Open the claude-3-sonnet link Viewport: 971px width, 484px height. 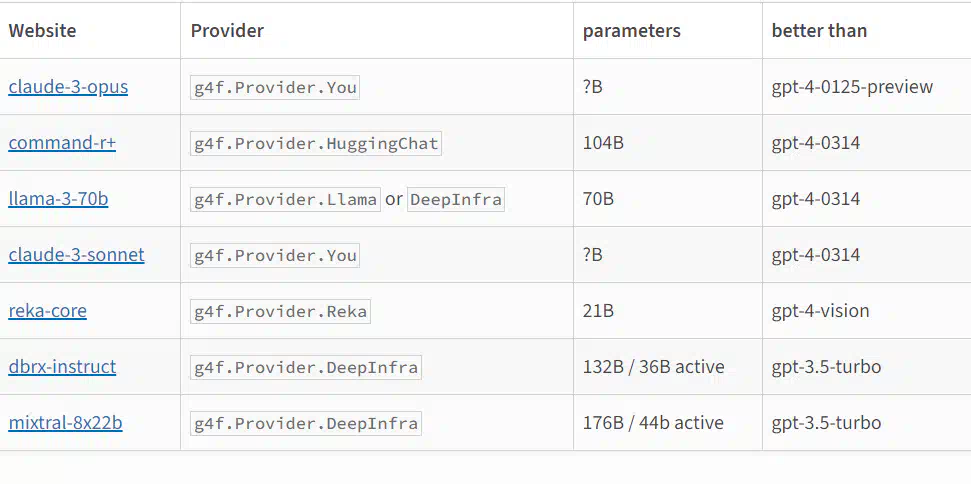point(76,255)
